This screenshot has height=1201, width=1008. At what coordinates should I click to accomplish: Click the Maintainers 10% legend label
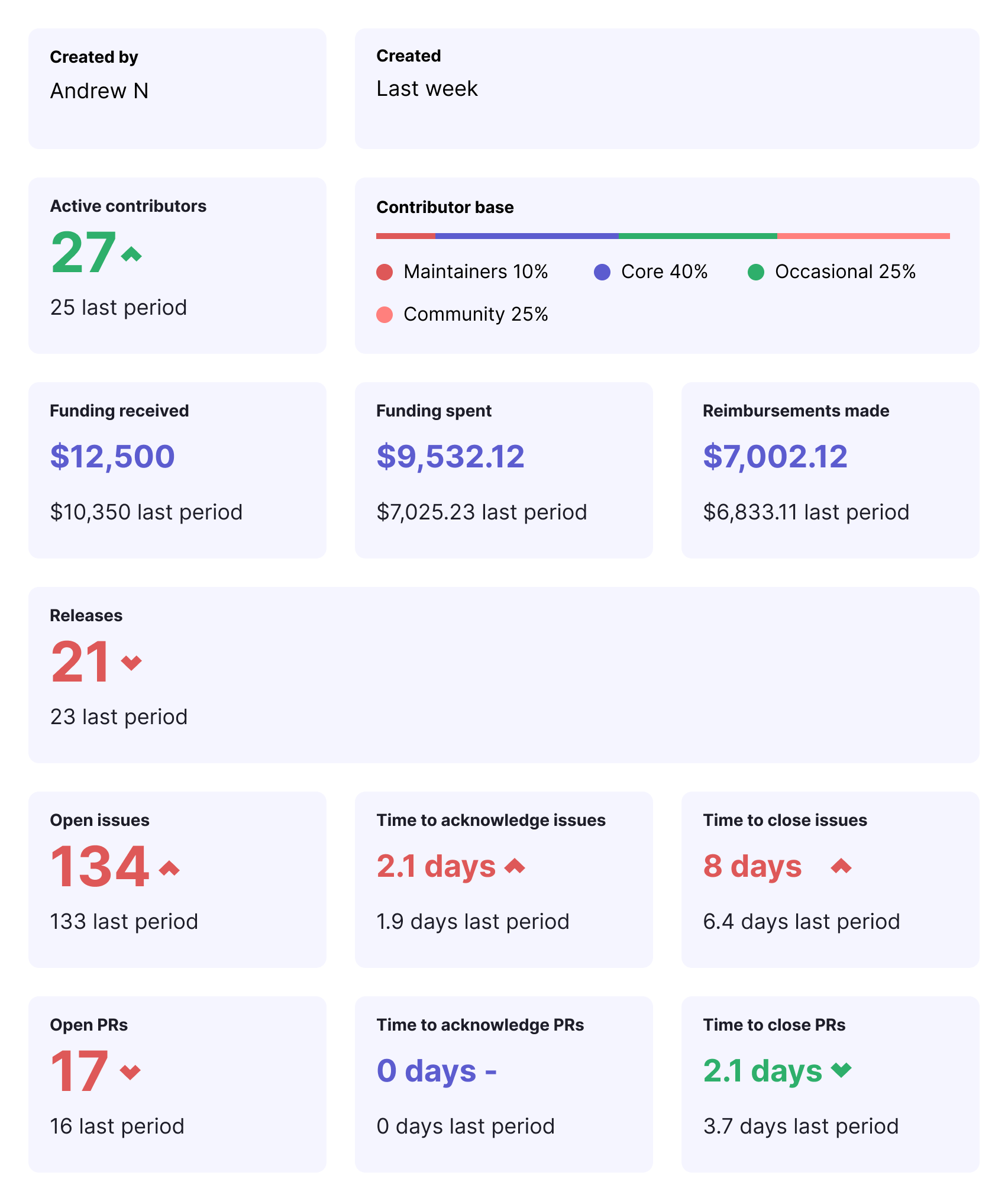tap(476, 272)
